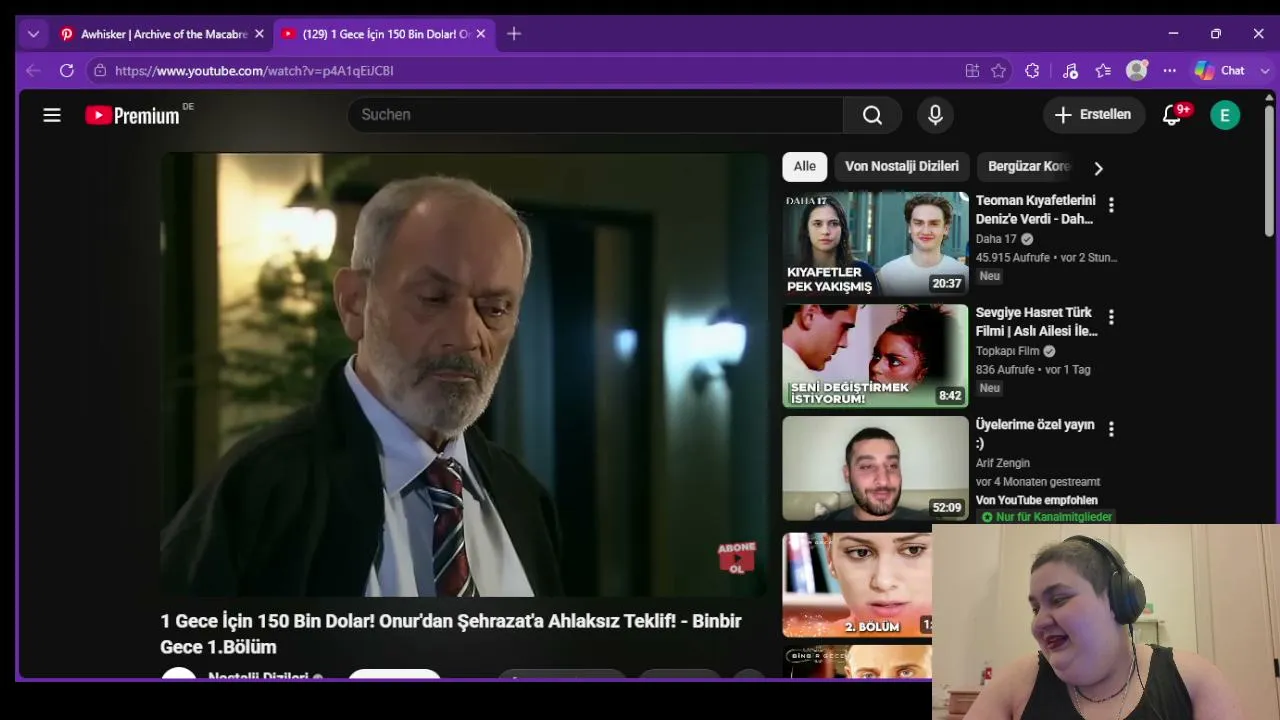Click the '45.915 Aufrufe' view count text
Viewport: 1280px width, 720px height.
(1013, 258)
